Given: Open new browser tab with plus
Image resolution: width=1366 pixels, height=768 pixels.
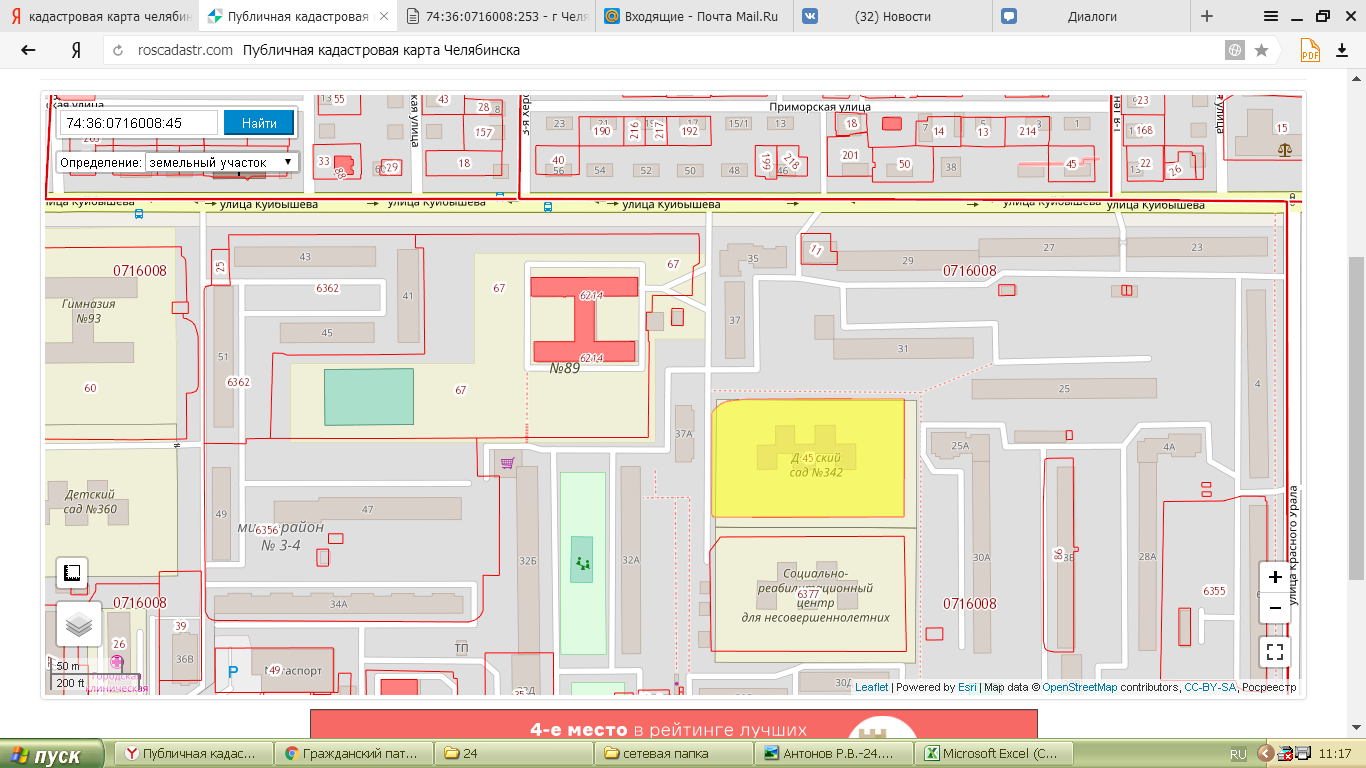Looking at the screenshot, I should click(1207, 16).
